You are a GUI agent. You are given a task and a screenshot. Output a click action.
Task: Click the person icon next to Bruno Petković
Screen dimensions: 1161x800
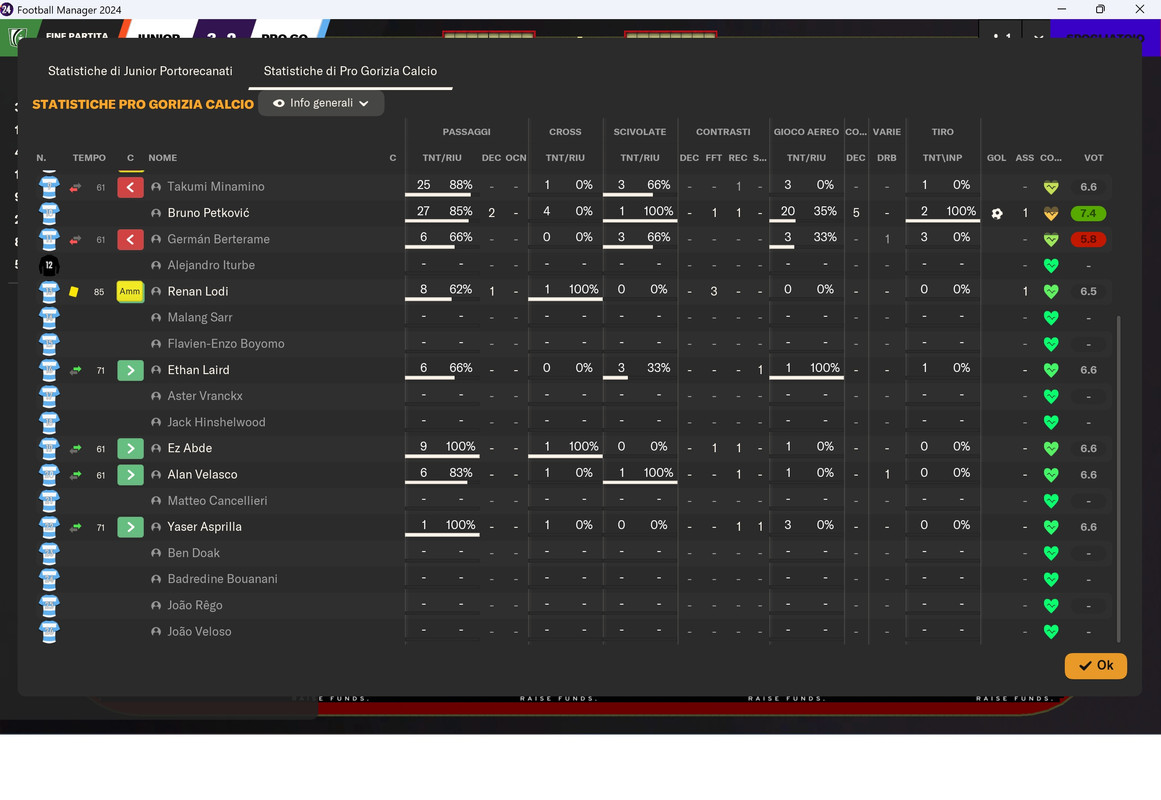tap(155, 213)
